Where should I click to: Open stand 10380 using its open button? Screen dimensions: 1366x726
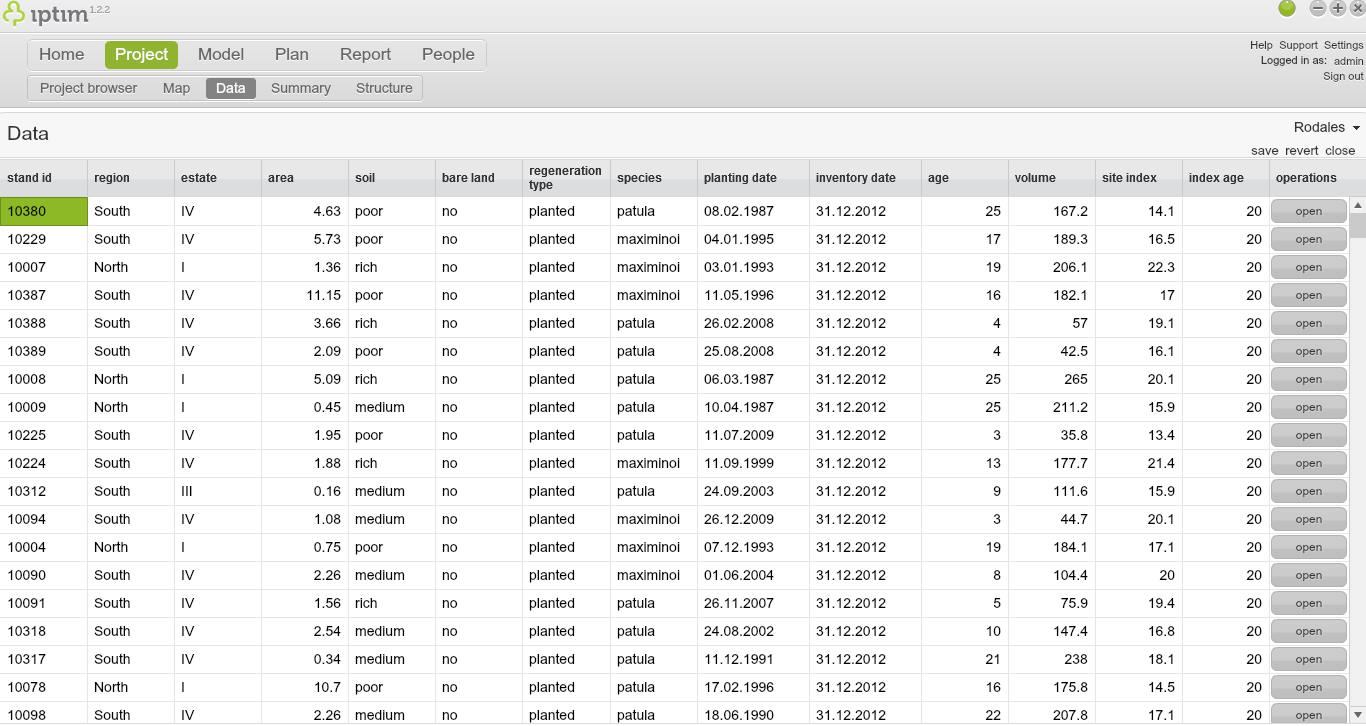pyautogui.click(x=1308, y=211)
